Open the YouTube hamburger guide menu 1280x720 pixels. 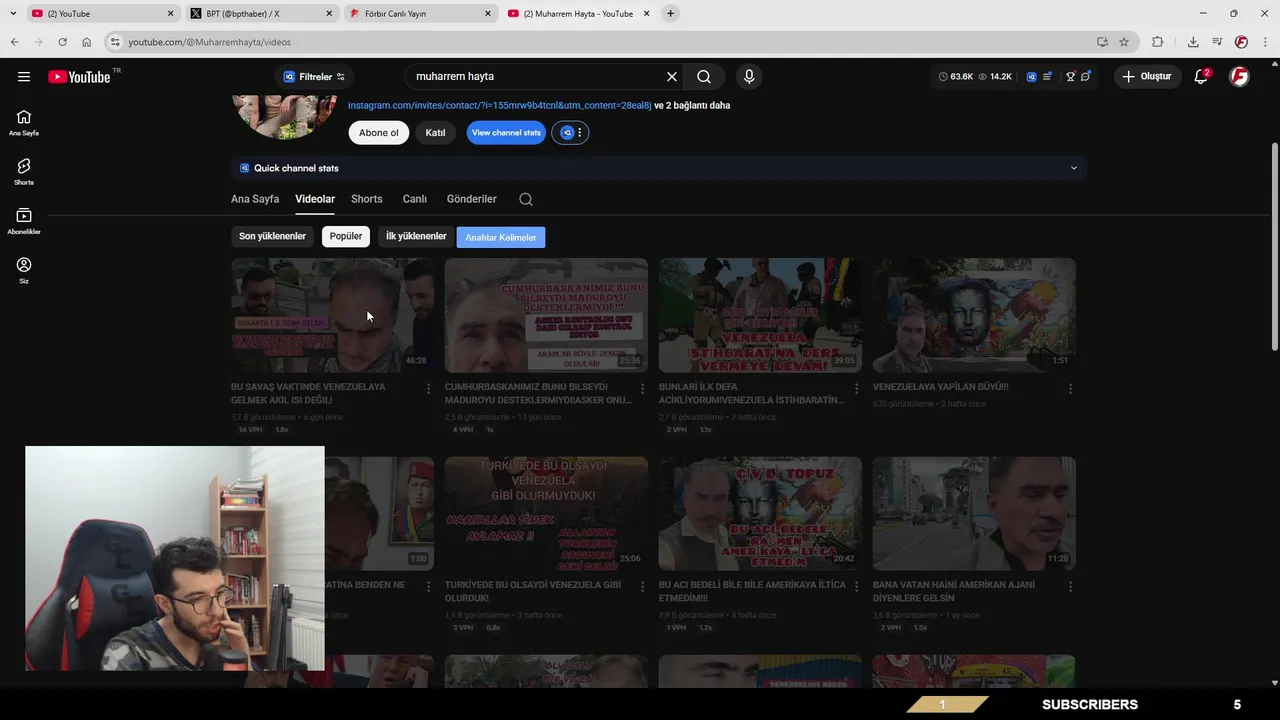pos(24,77)
